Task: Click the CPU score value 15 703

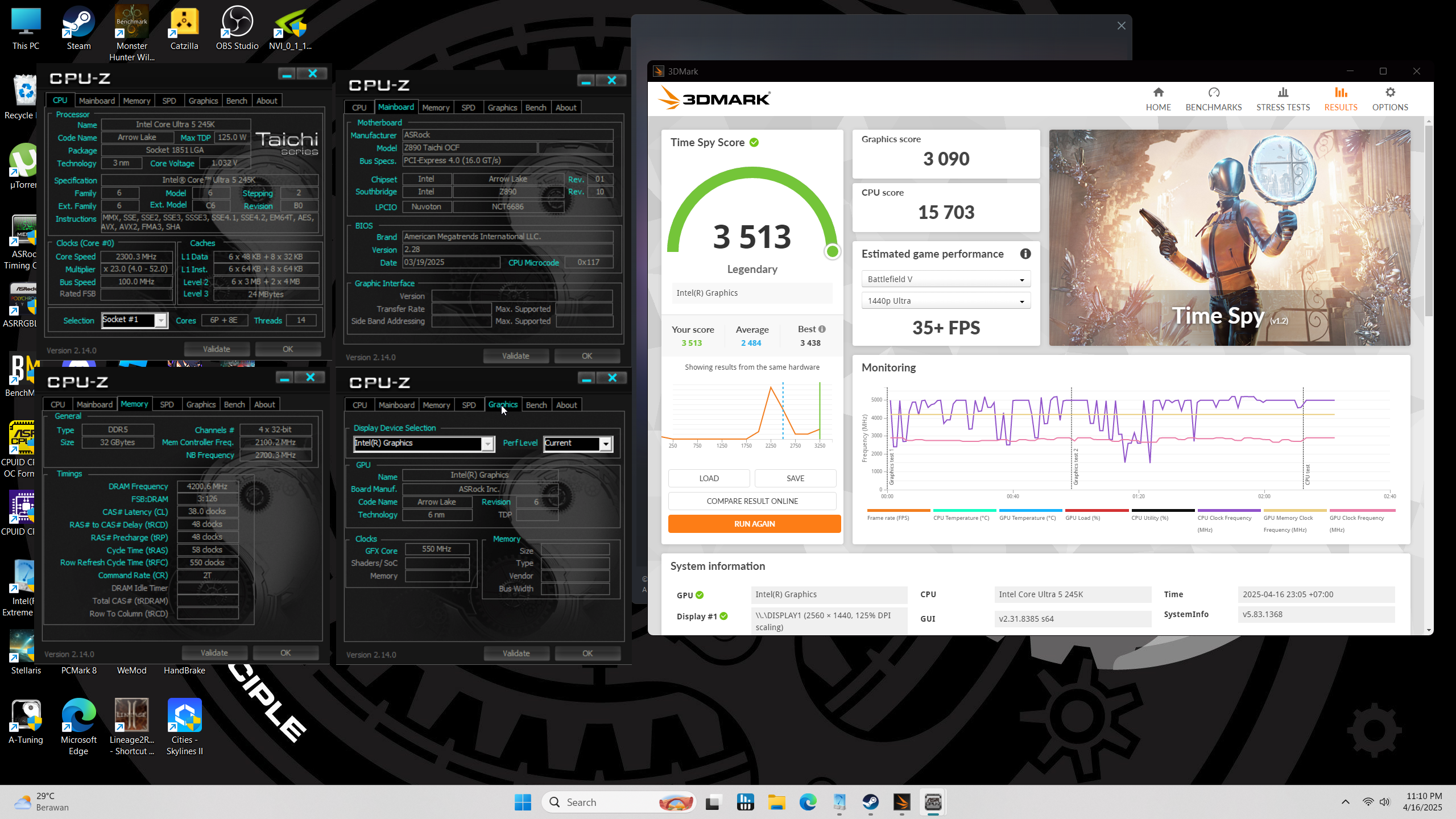Action: (946, 212)
